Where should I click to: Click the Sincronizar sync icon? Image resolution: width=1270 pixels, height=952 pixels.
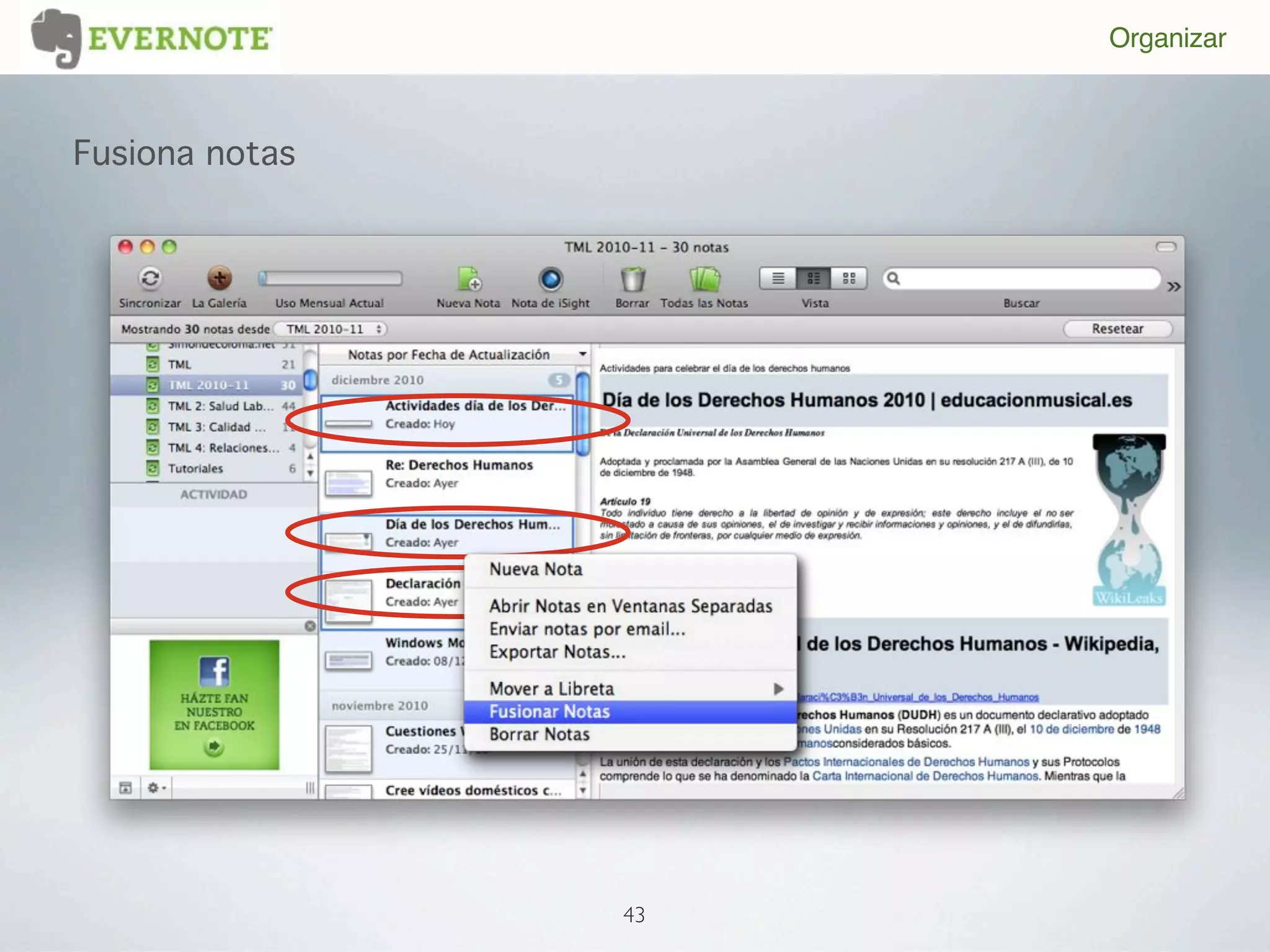coord(150,279)
